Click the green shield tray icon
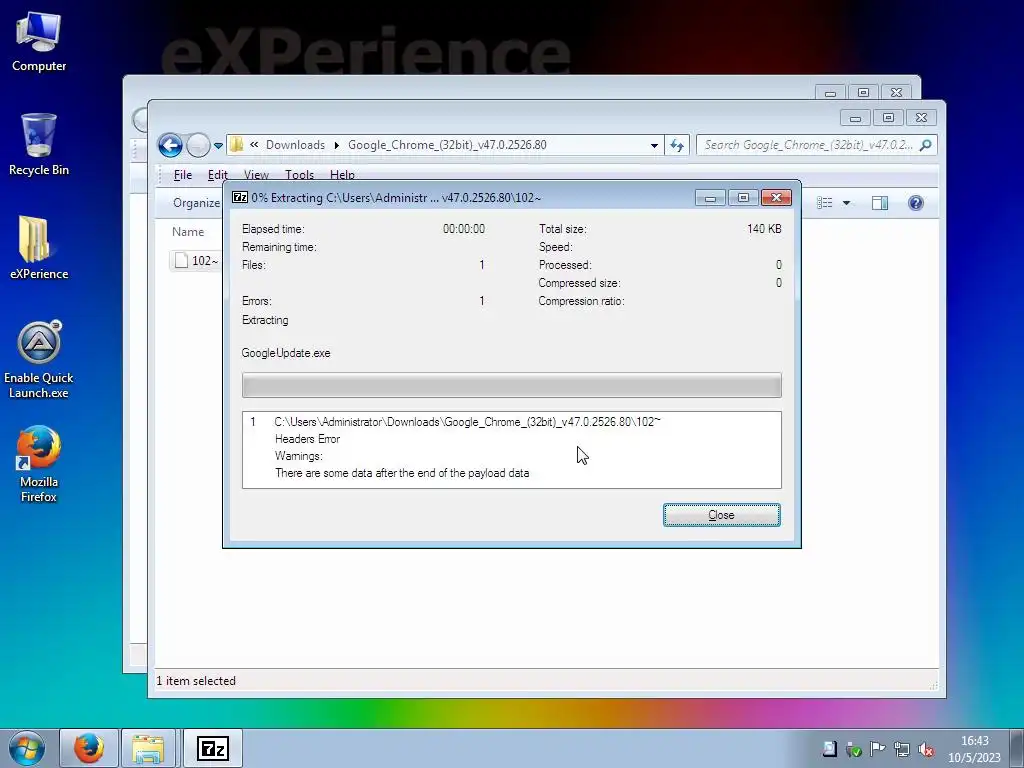Viewport: 1024px width, 768px height. click(853, 749)
